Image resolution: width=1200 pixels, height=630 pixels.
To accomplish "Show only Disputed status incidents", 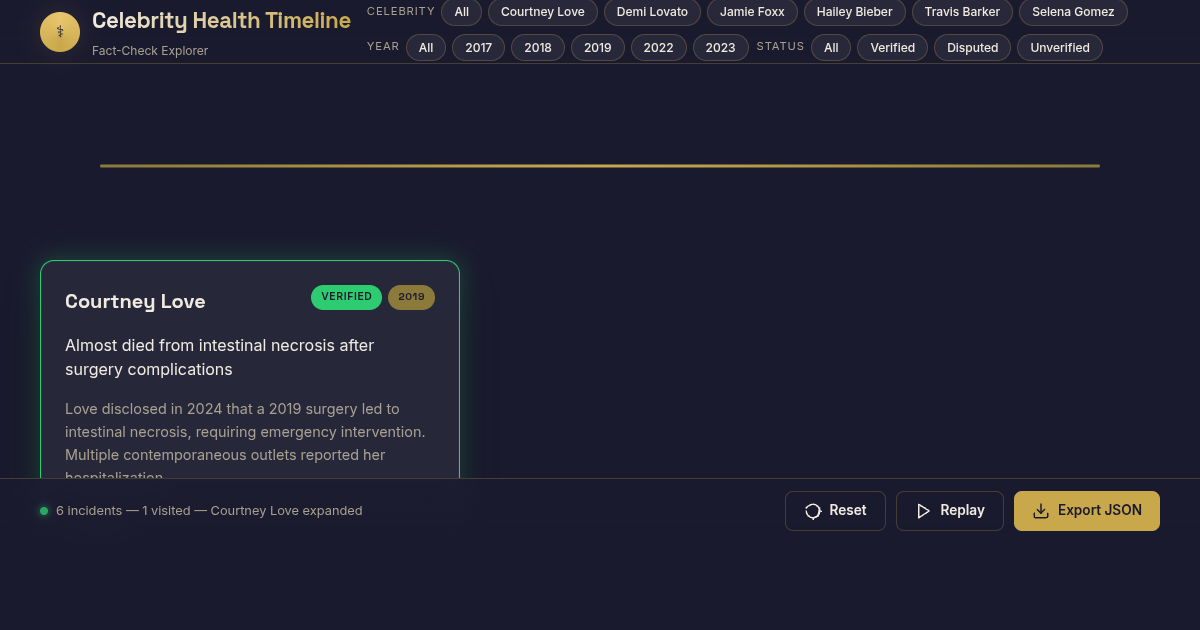I will coord(973,47).
